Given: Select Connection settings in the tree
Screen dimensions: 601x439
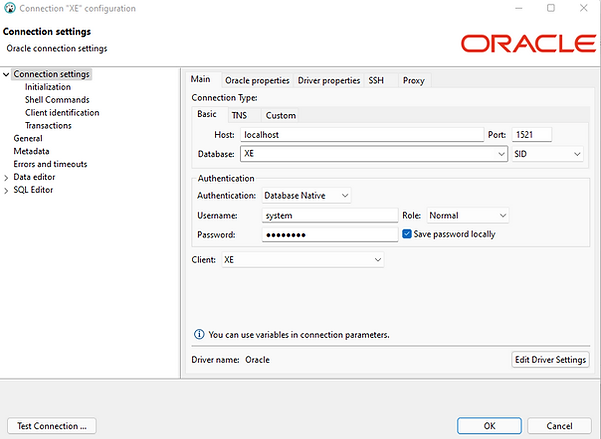Looking at the screenshot, I should click(51, 74).
